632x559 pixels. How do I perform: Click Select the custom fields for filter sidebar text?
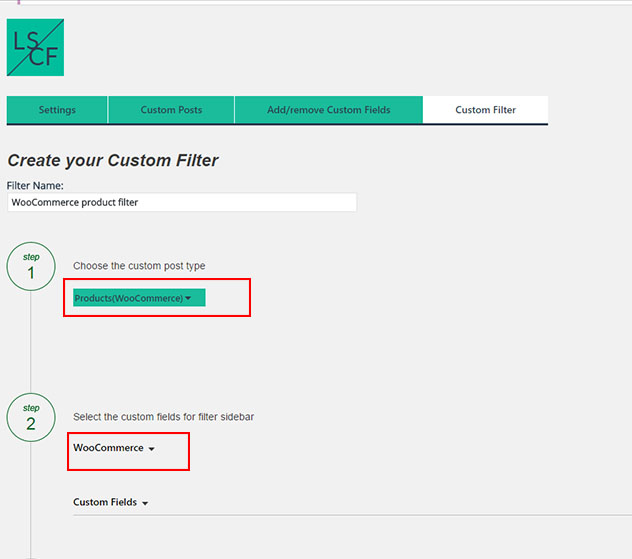(x=163, y=417)
